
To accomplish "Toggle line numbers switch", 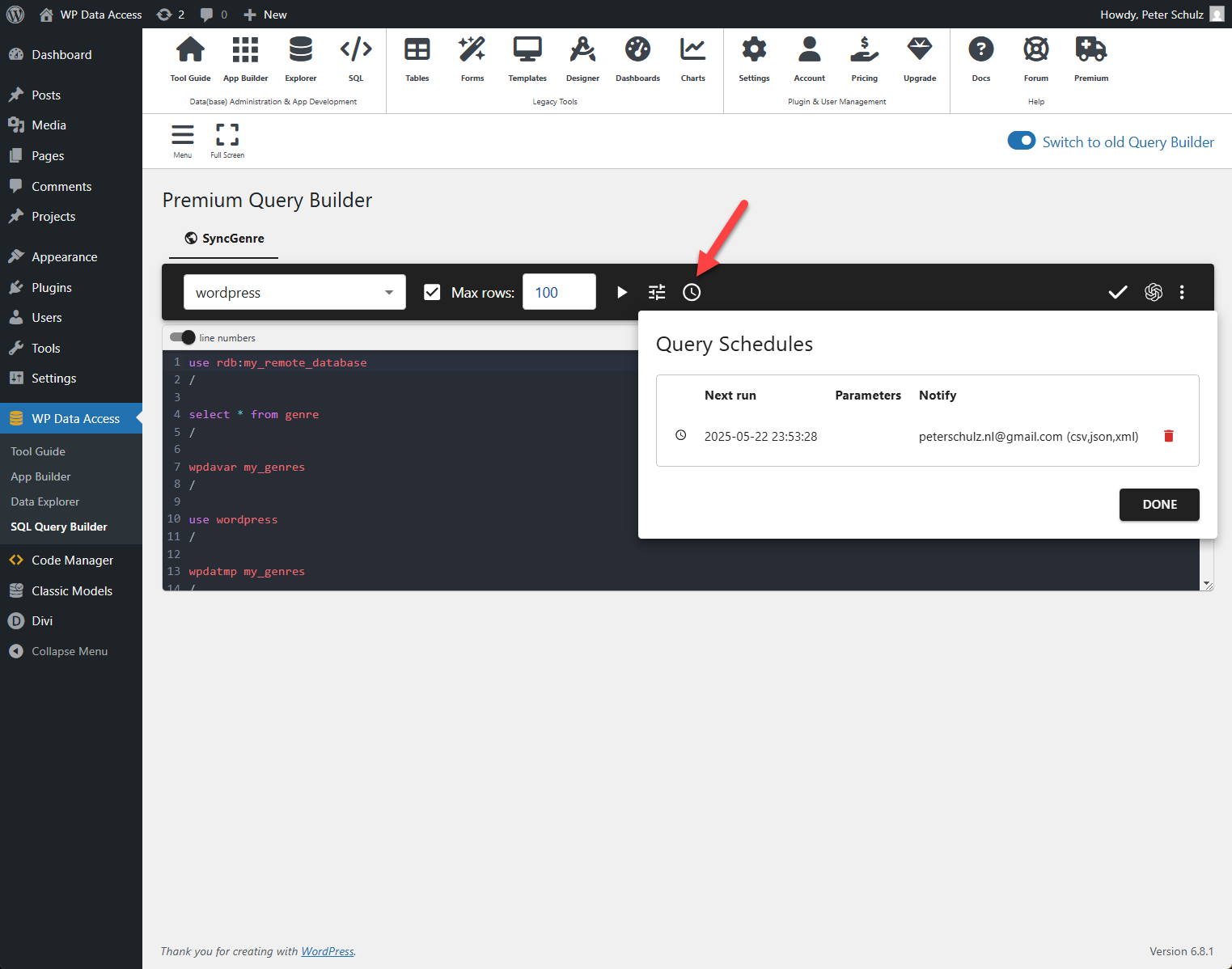I will click(183, 337).
